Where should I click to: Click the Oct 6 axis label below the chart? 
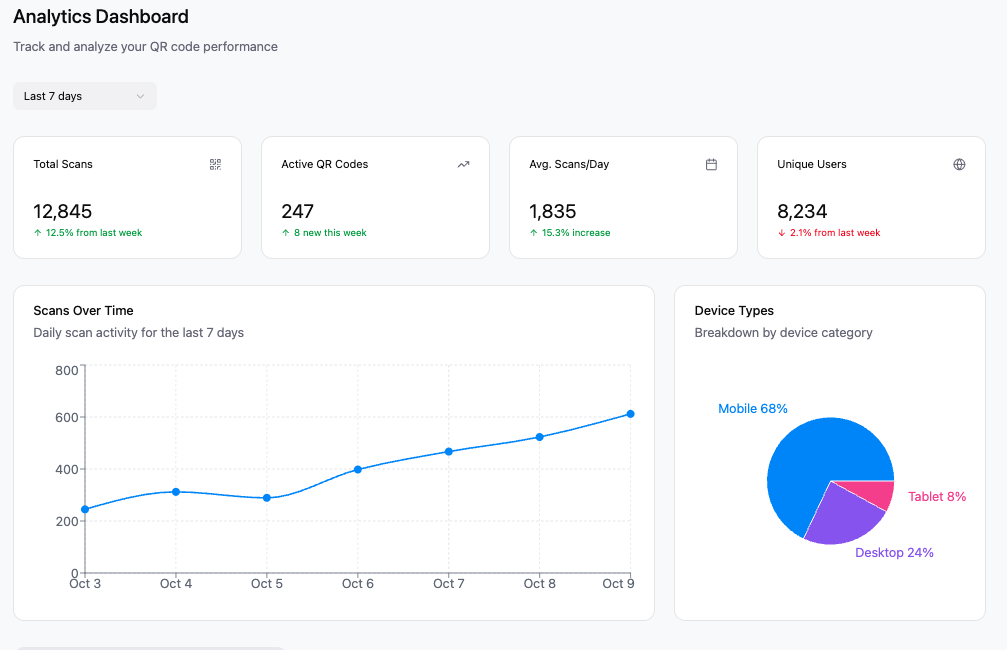(357, 583)
